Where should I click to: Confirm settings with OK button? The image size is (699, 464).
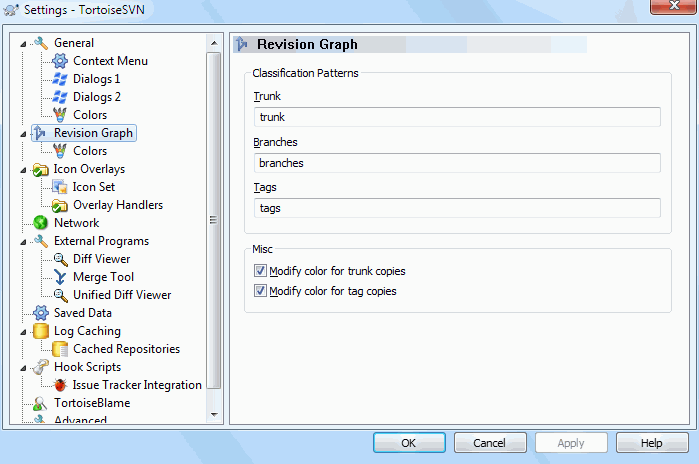(409, 443)
